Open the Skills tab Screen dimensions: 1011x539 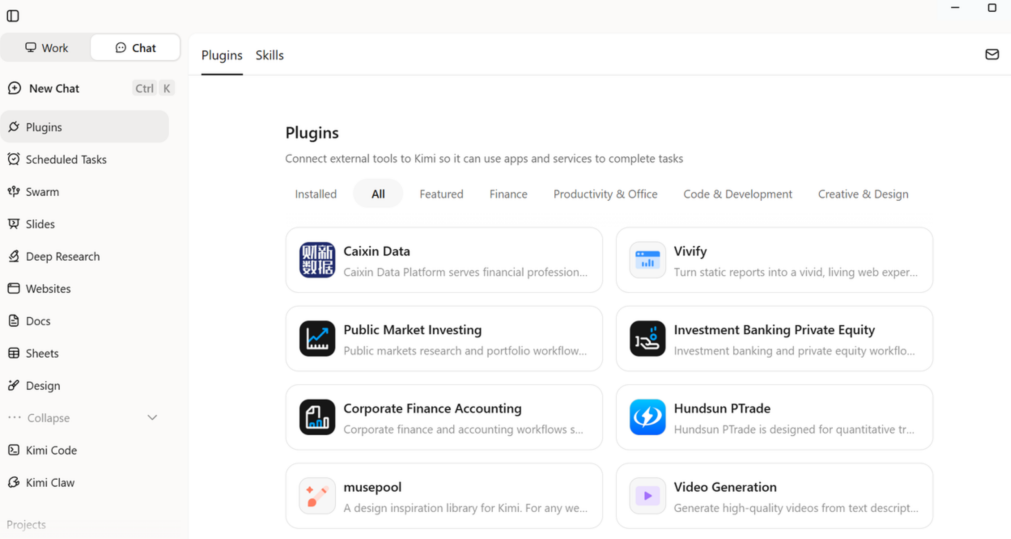tap(270, 55)
